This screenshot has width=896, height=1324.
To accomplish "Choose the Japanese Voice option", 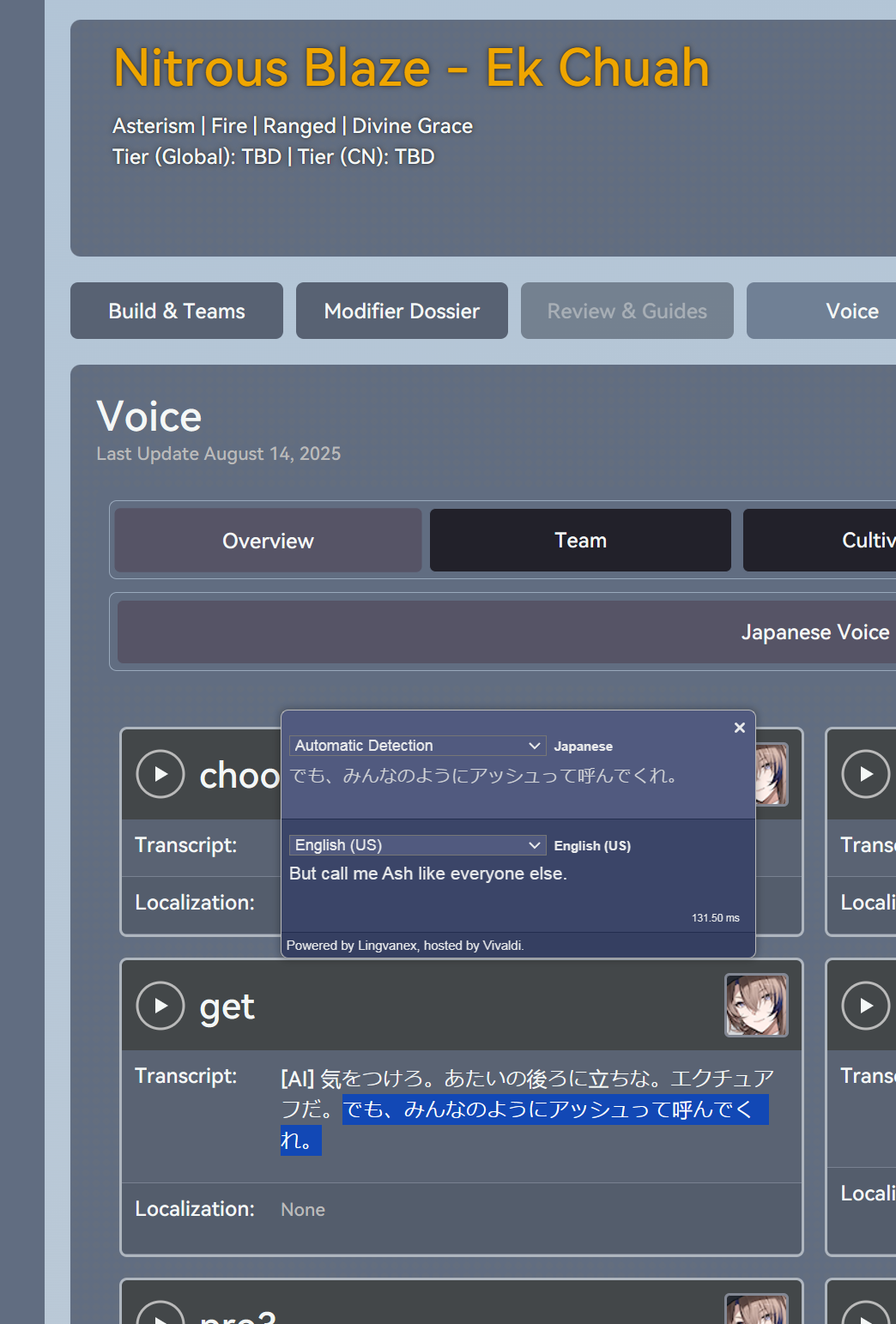I will point(506,632).
